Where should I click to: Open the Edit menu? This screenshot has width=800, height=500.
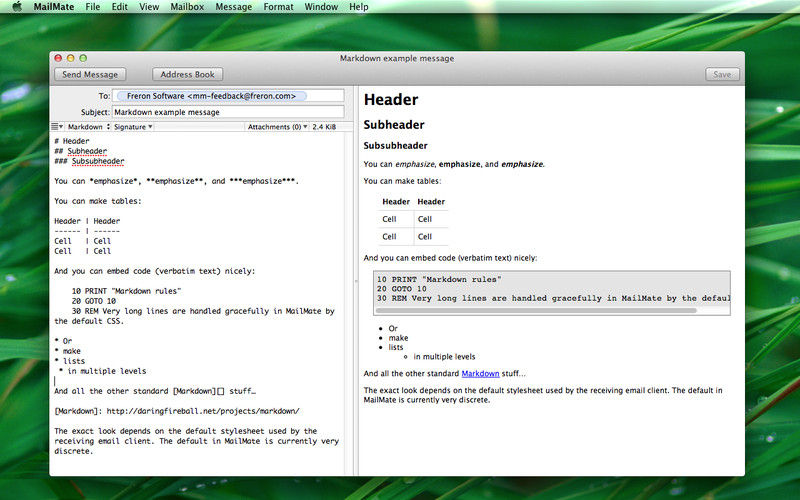[120, 7]
